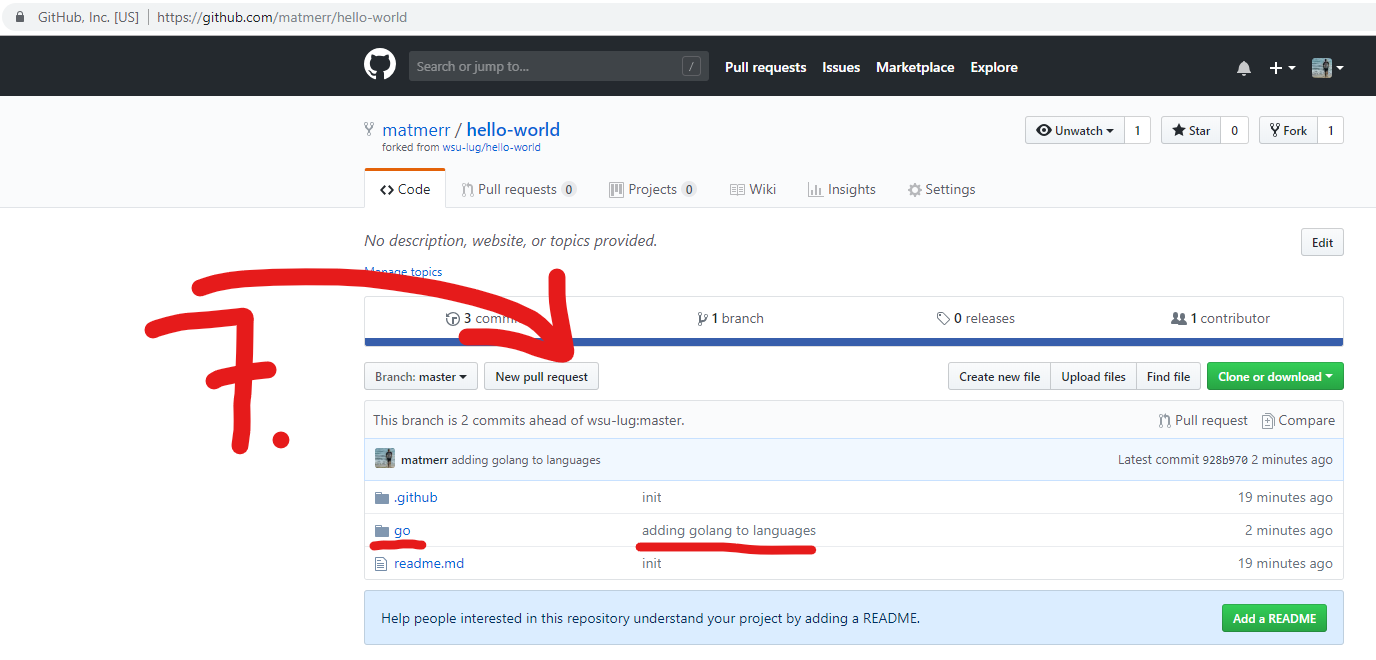View the 0 releases page
Image resolution: width=1376 pixels, height=660 pixels.
coord(975,318)
